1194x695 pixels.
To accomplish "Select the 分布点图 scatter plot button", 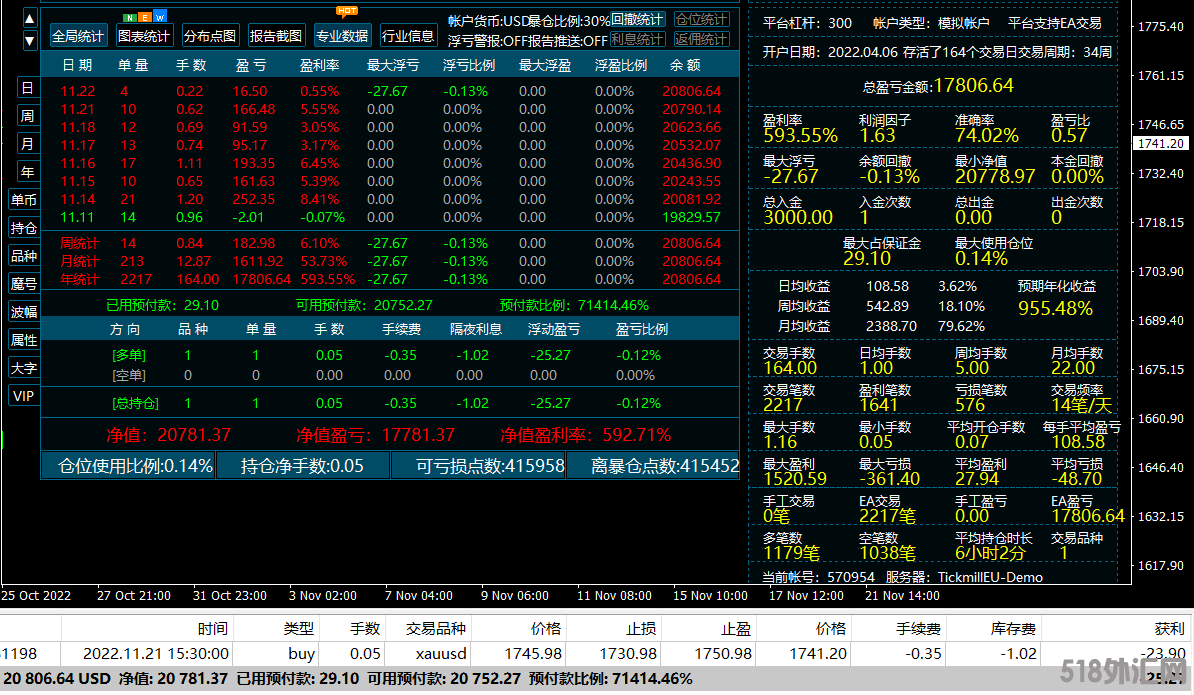I will [x=210, y=36].
